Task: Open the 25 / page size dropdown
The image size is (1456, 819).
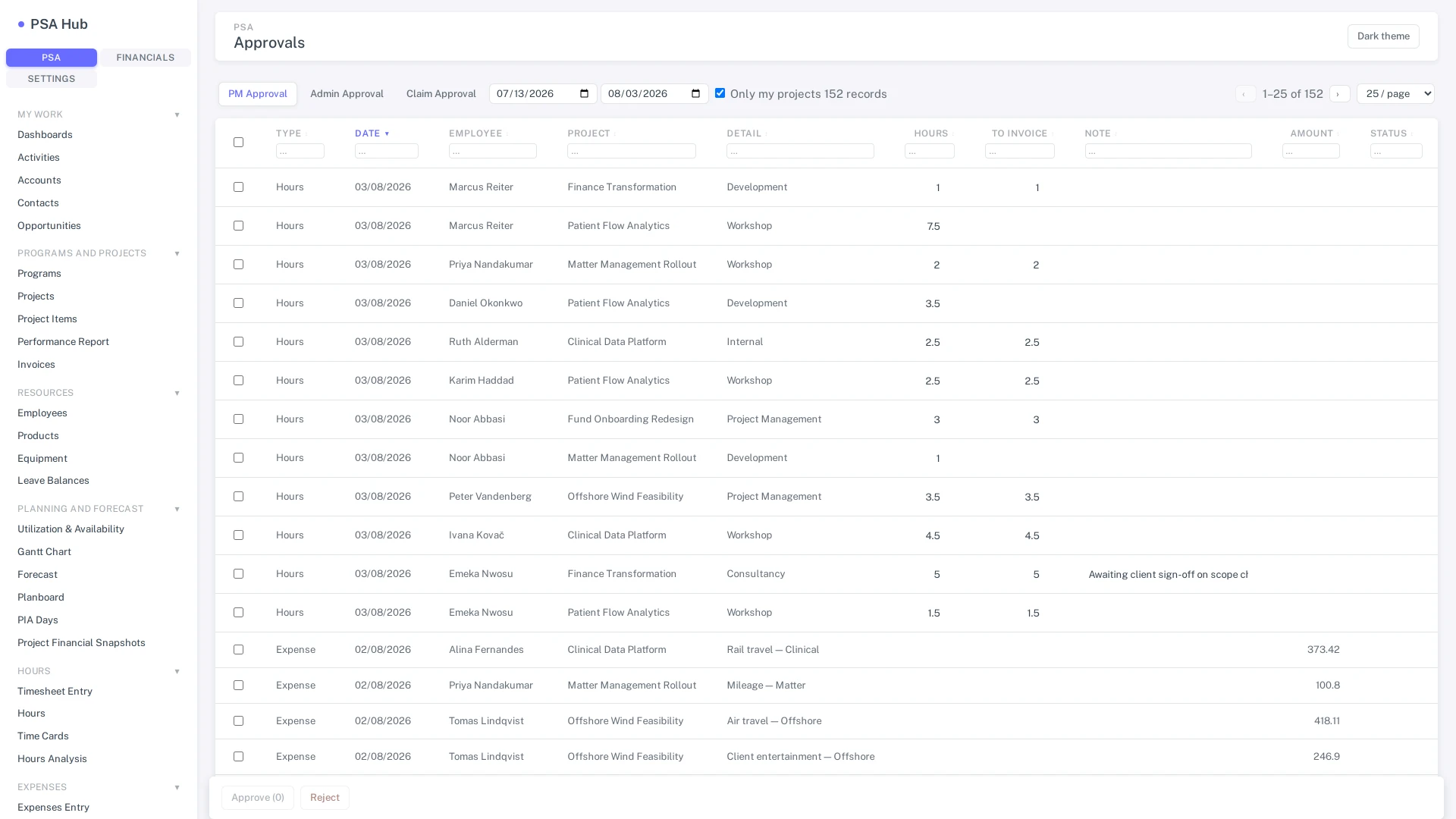Action: [x=1395, y=94]
